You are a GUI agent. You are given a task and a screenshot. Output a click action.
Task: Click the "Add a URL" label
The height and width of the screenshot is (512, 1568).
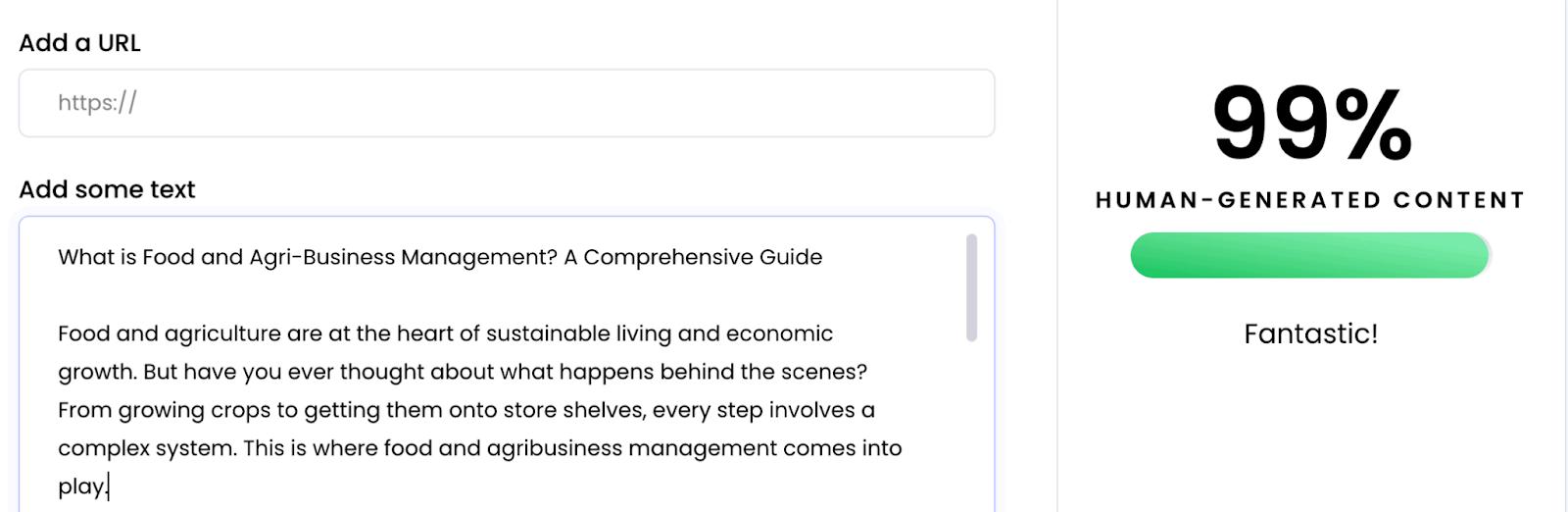click(x=79, y=43)
